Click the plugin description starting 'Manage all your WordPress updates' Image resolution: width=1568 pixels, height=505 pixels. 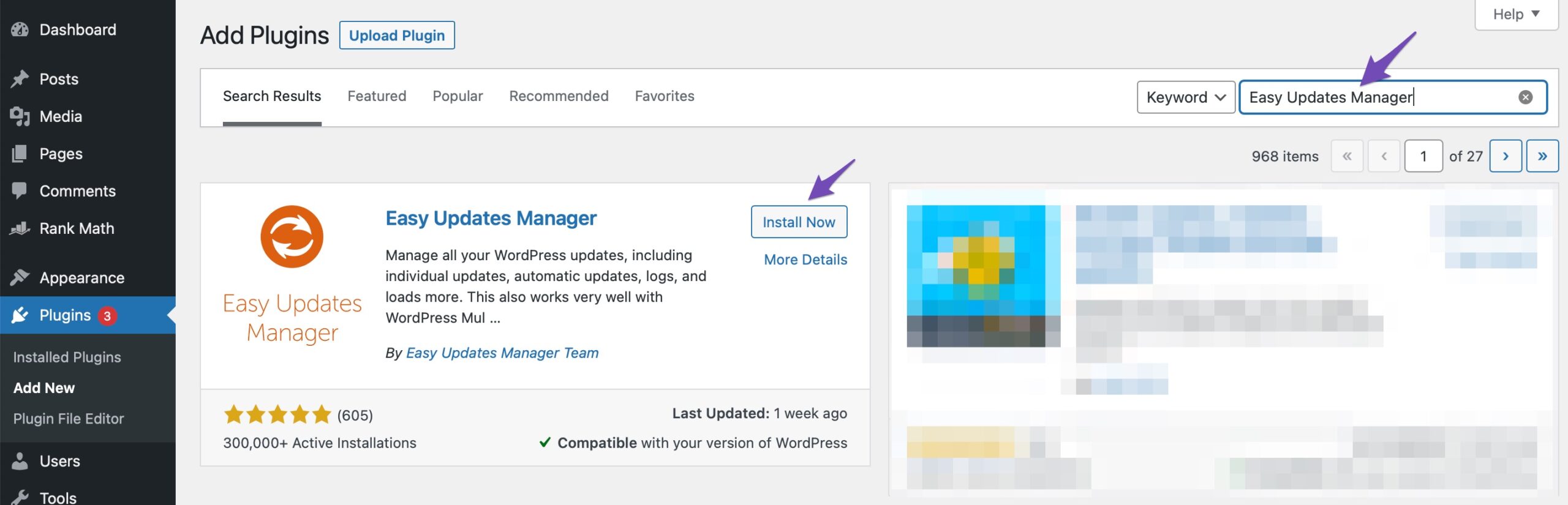click(x=546, y=286)
